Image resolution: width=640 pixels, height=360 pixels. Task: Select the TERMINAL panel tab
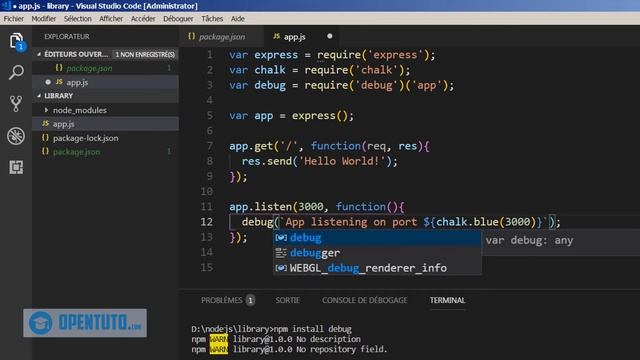(447, 300)
